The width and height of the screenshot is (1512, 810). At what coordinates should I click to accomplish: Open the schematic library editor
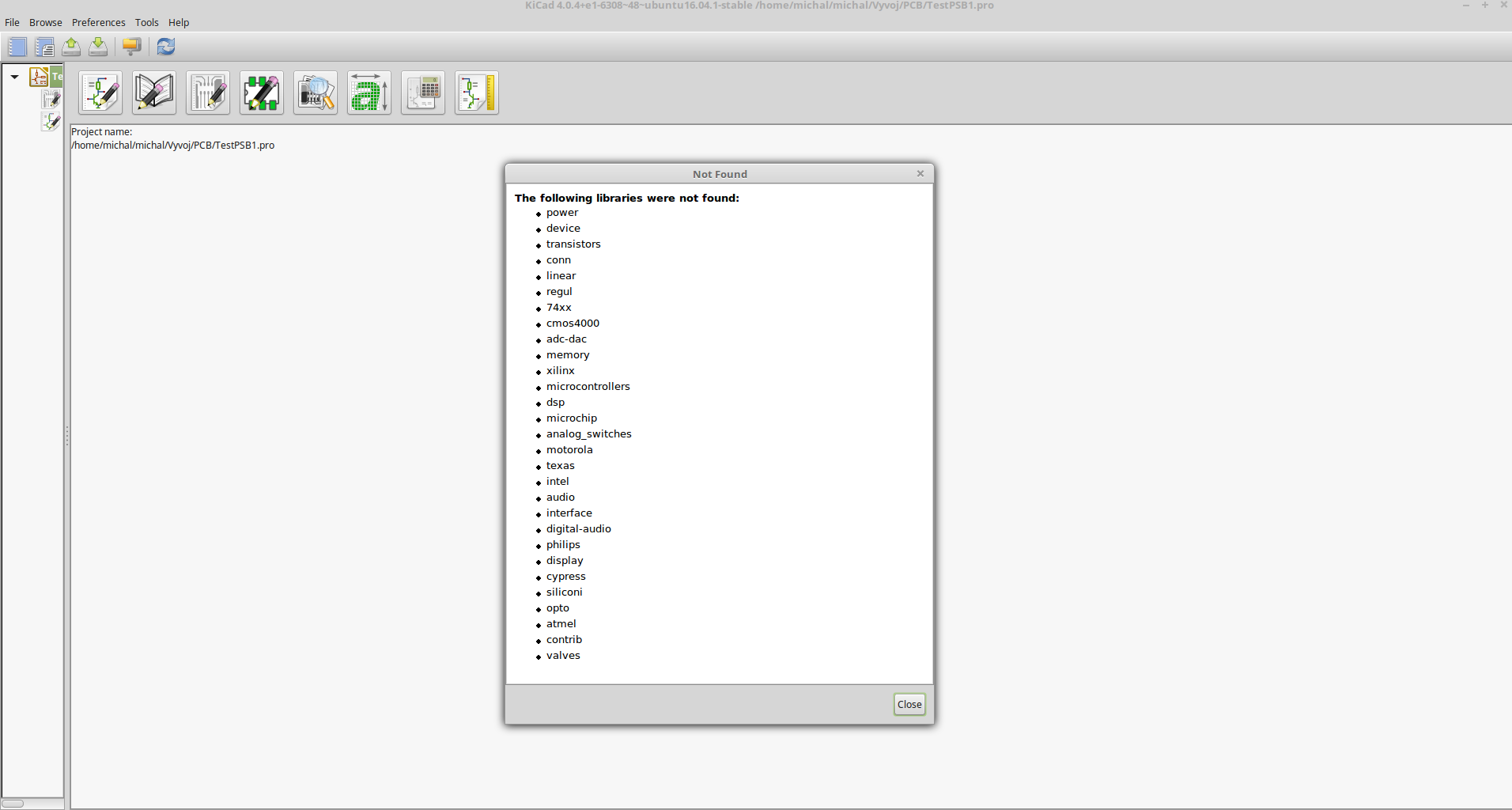[x=154, y=93]
